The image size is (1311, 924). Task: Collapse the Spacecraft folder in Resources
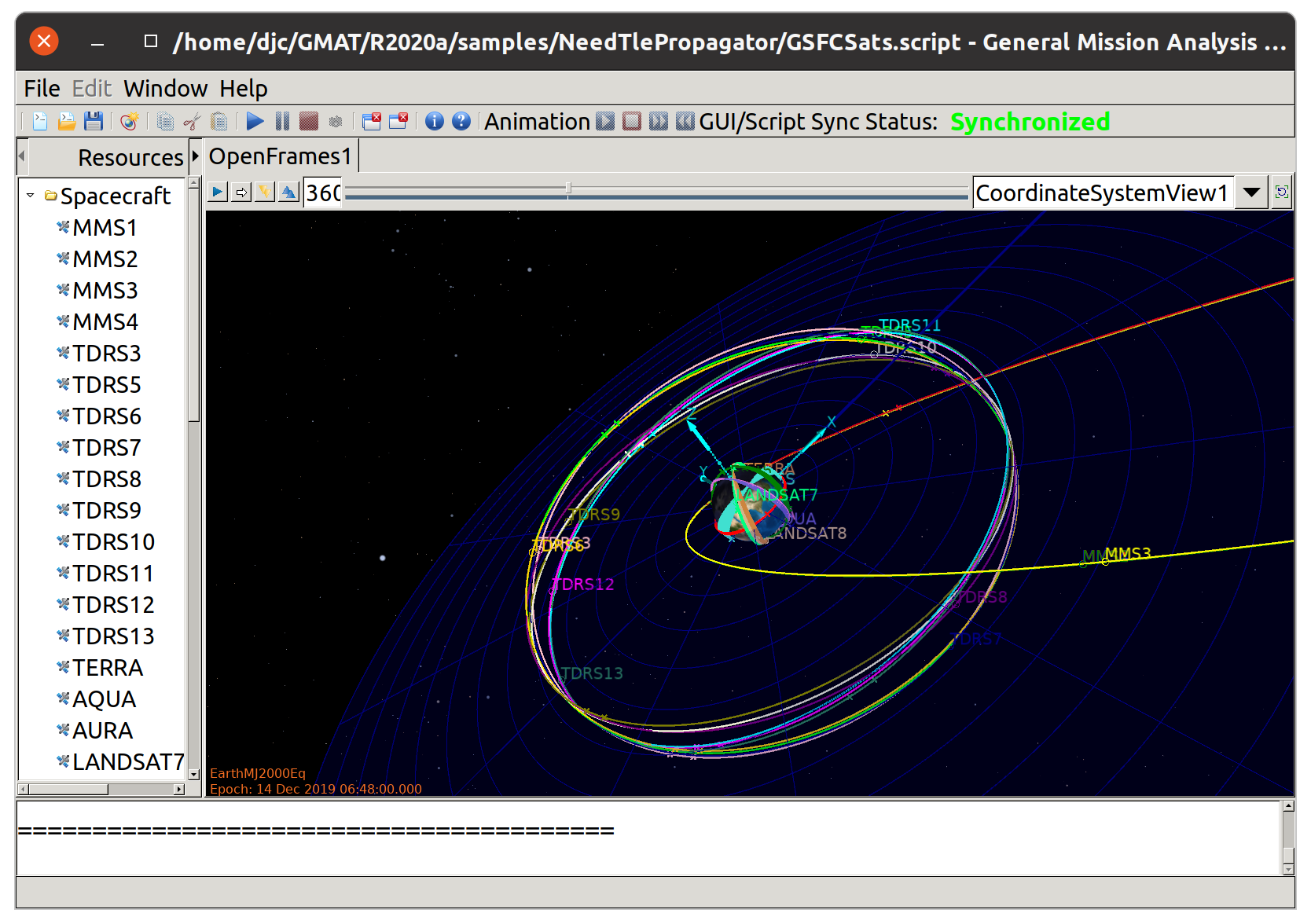click(x=30, y=196)
